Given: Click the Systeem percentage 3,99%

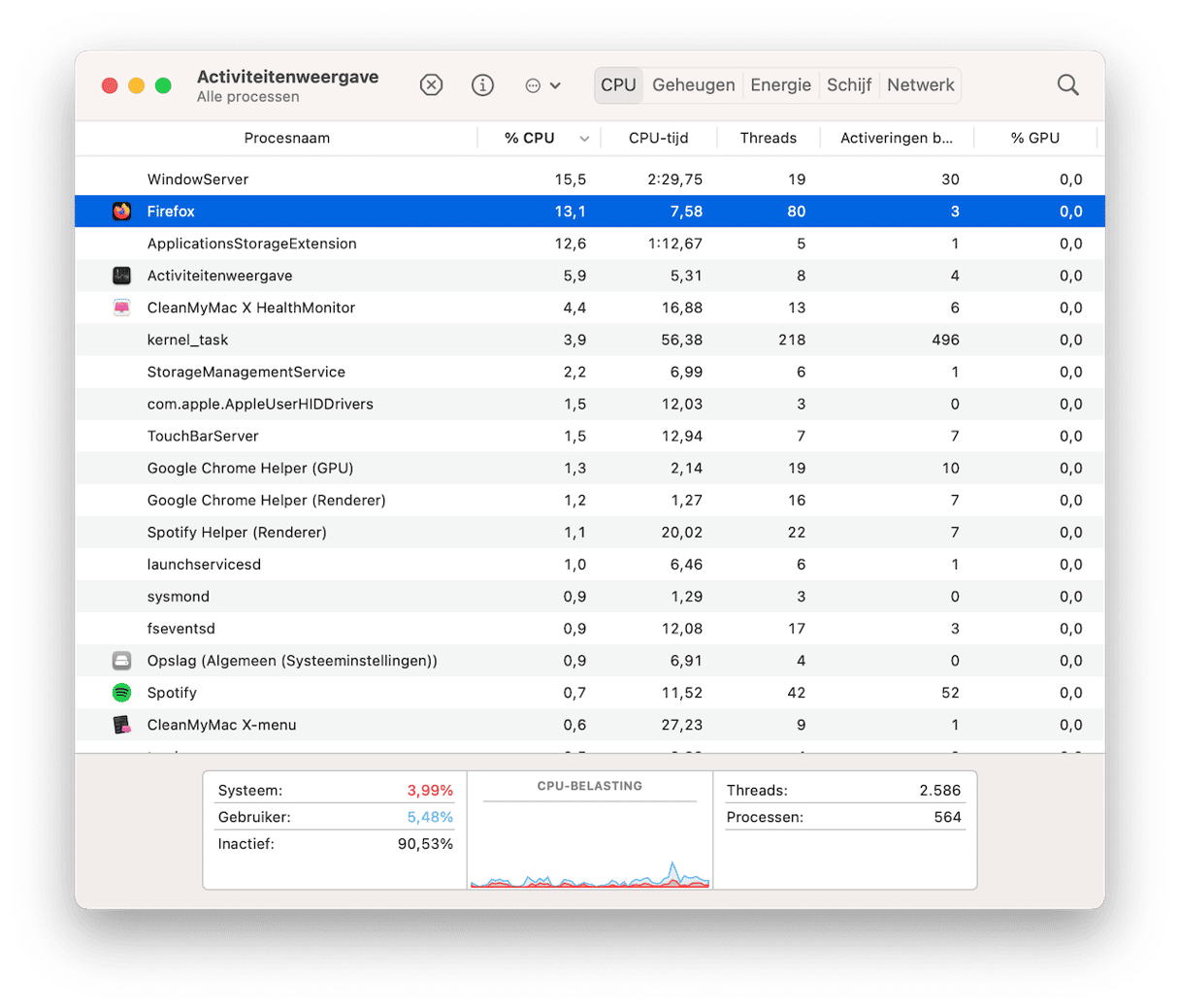Looking at the screenshot, I should (x=430, y=791).
